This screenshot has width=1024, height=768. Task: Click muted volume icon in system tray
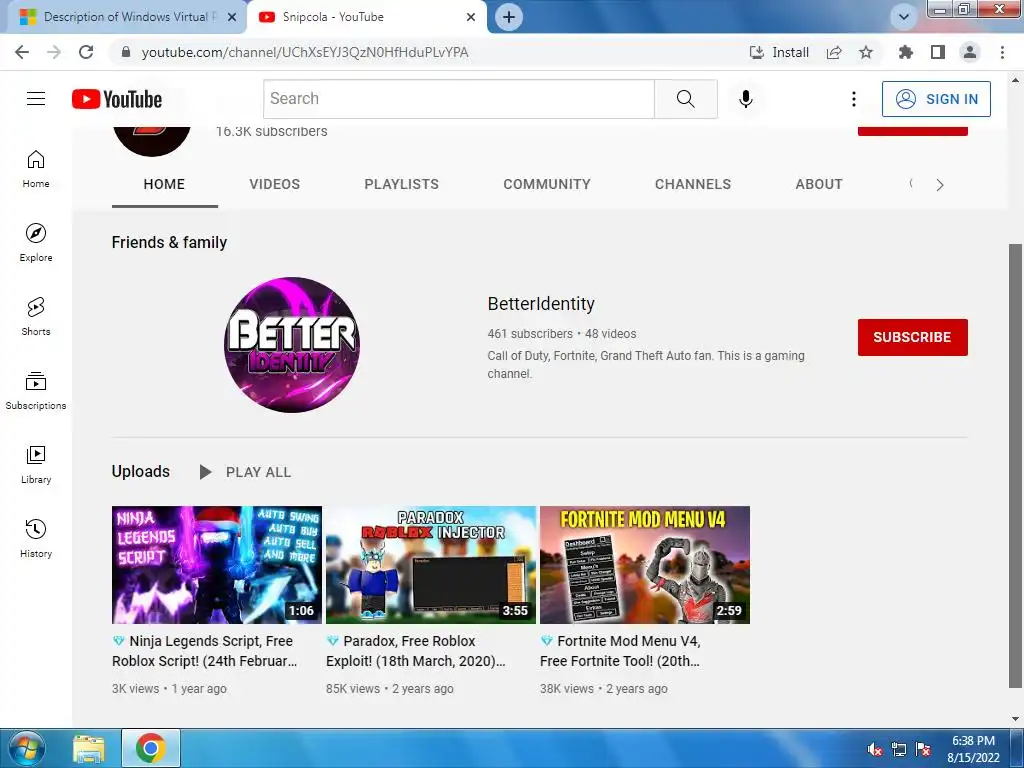click(875, 749)
